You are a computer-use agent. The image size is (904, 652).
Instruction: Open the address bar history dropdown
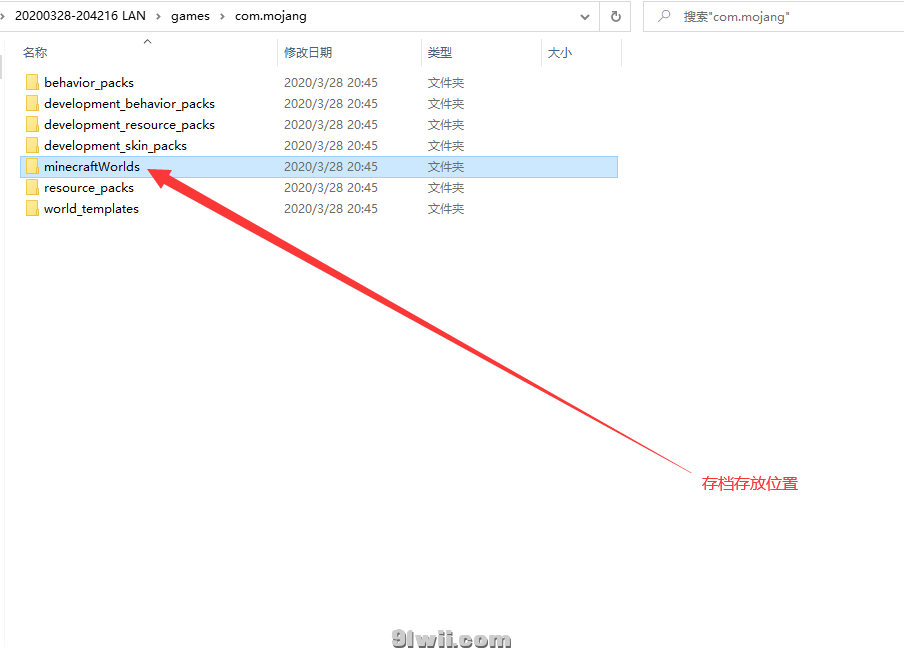pyautogui.click(x=585, y=17)
